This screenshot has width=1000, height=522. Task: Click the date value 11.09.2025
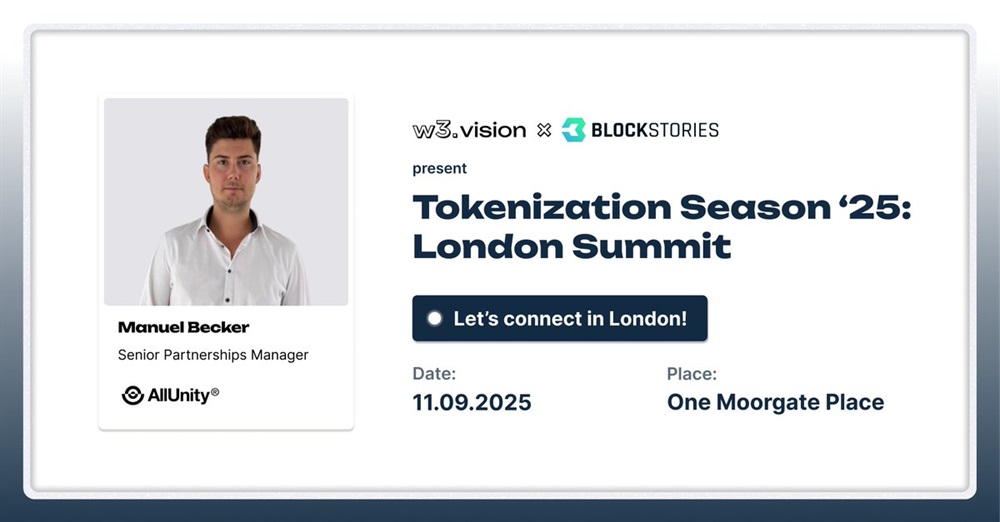472,402
